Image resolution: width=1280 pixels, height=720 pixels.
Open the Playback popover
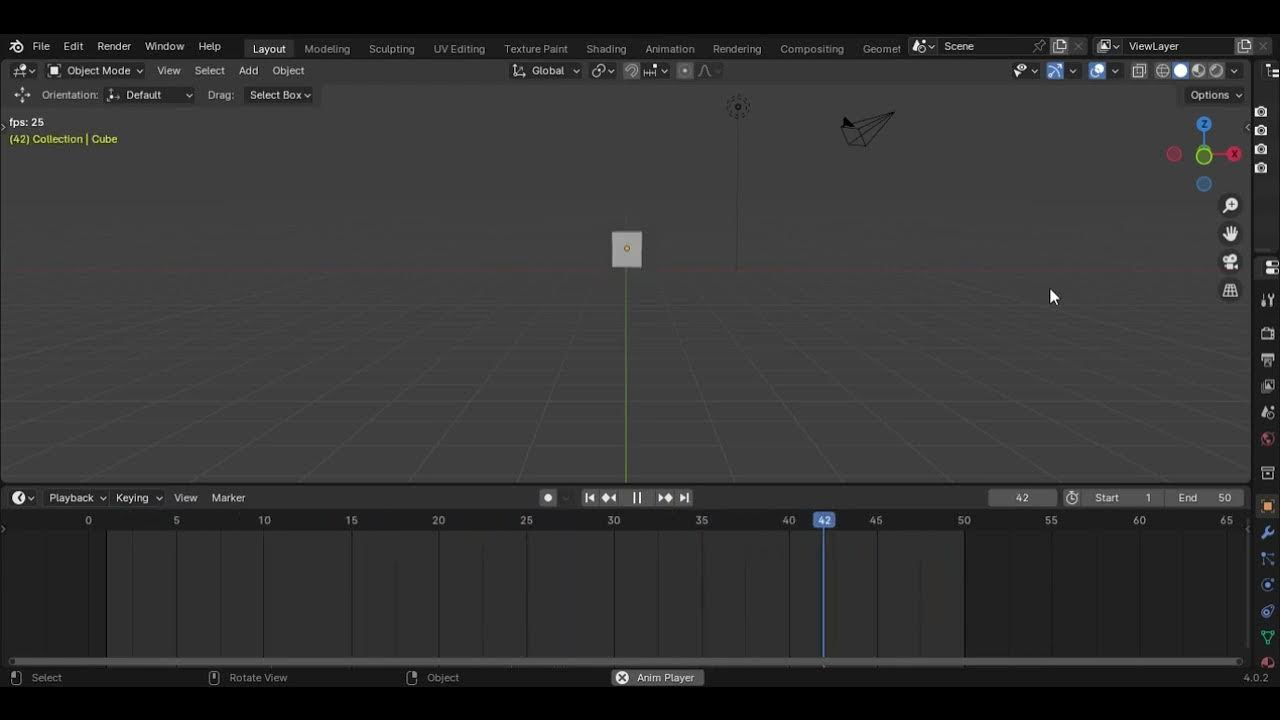coord(77,498)
